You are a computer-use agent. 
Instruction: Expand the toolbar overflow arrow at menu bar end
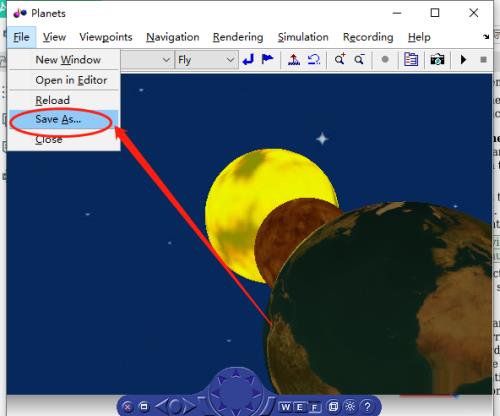(x=486, y=37)
